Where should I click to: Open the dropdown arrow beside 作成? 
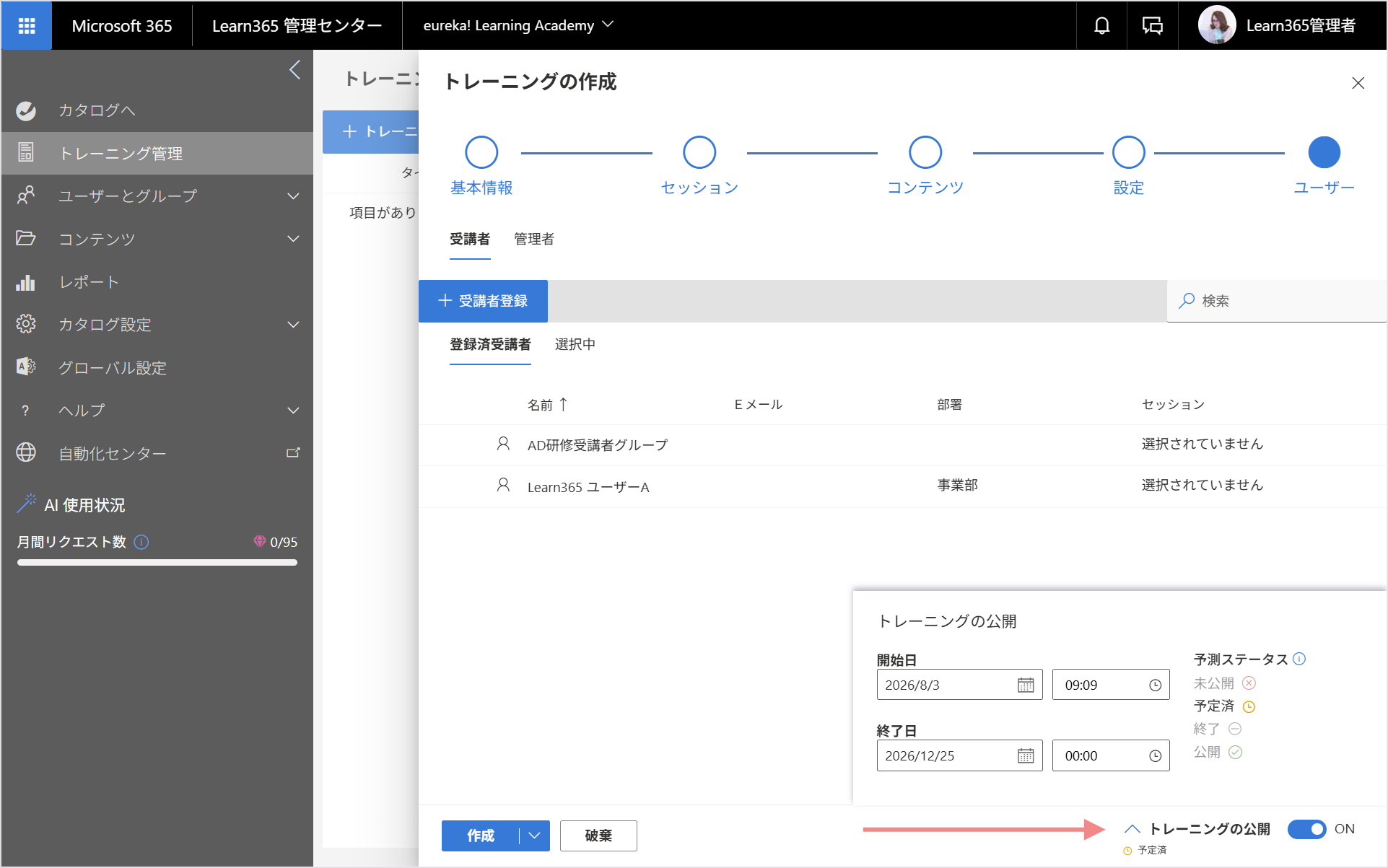click(x=534, y=836)
